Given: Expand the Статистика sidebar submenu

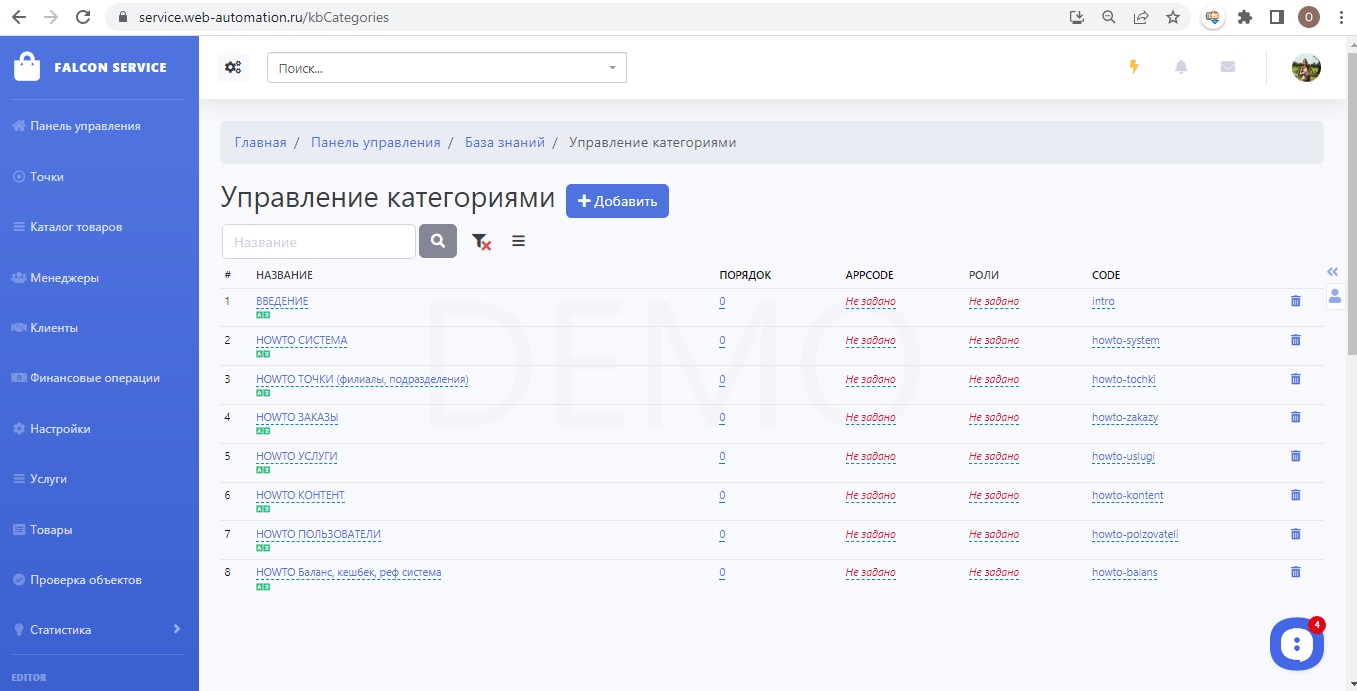Looking at the screenshot, I should coord(176,629).
